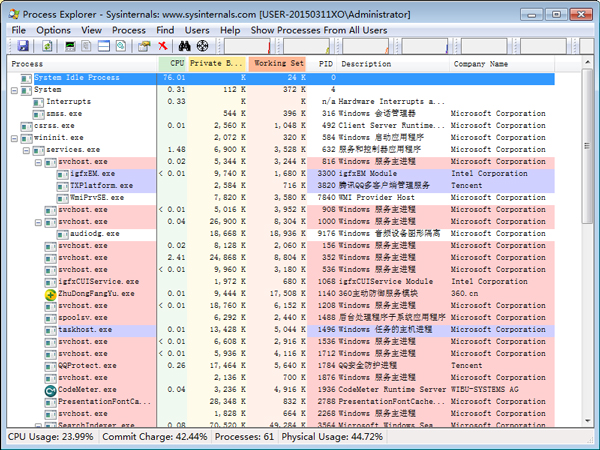
Task: Click the scrollbar down arrow
Action: click(x=587, y=421)
